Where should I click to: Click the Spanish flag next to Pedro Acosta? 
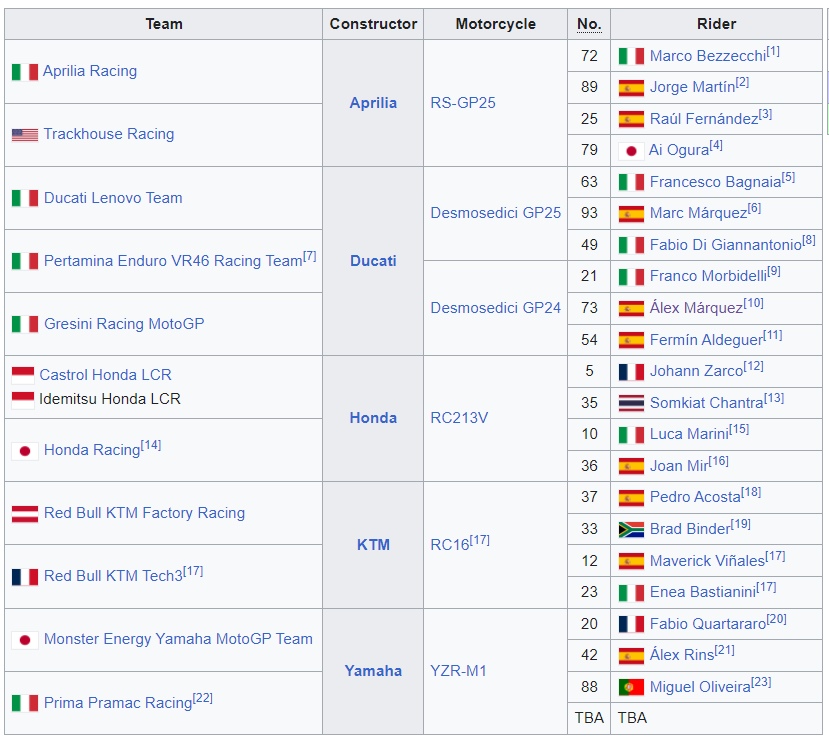[631, 498]
